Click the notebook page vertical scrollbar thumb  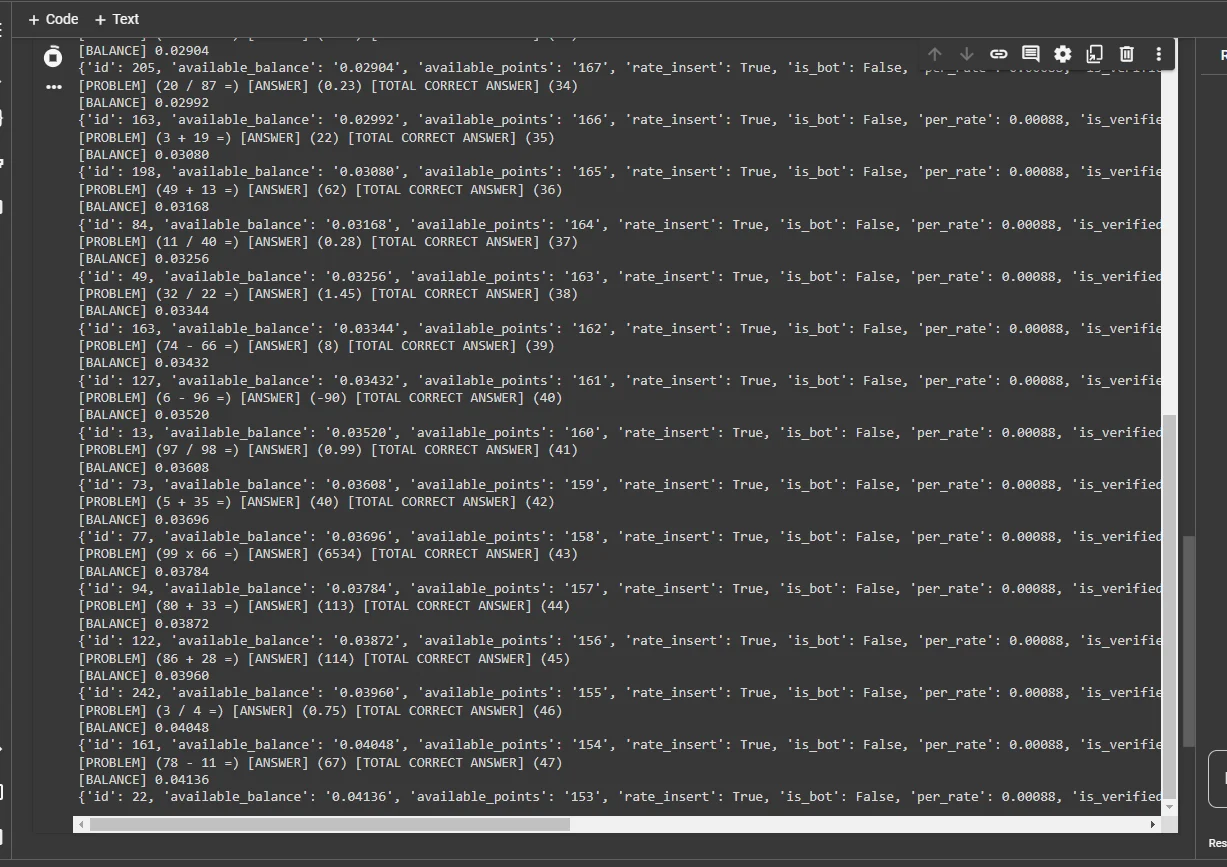pyautogui.click(x=1189, y=641)
